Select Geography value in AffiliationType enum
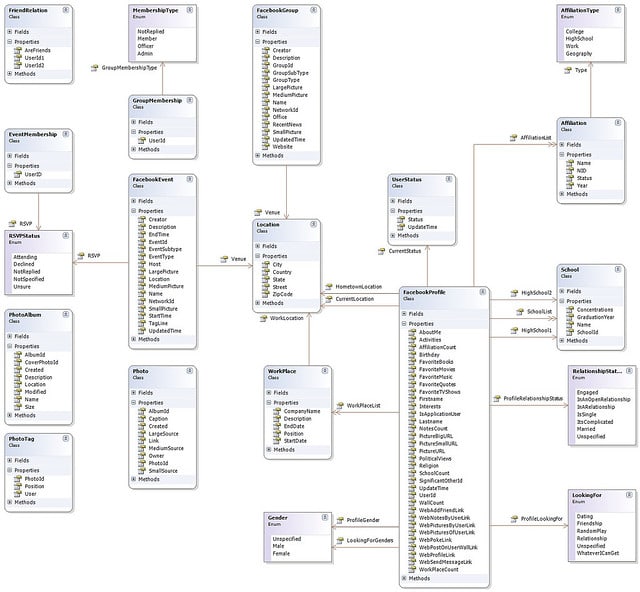The height and width of the screenshot is (592, 640). pyautogui.click(x=579, y=54)
